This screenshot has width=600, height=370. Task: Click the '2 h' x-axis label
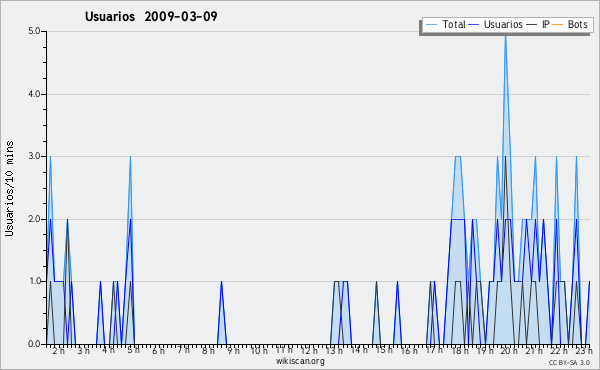point(59,351)
